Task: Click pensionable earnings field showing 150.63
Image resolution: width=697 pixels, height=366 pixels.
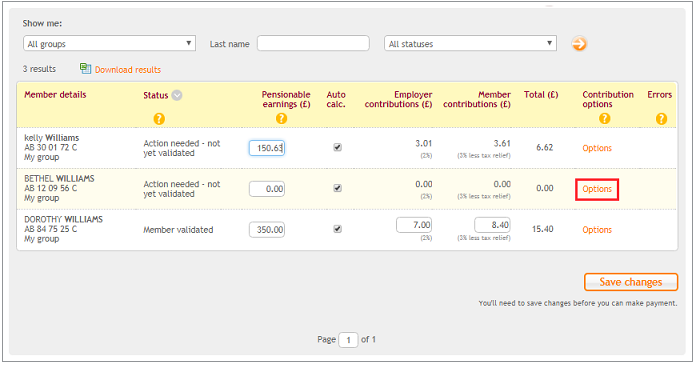Action: 267,148
